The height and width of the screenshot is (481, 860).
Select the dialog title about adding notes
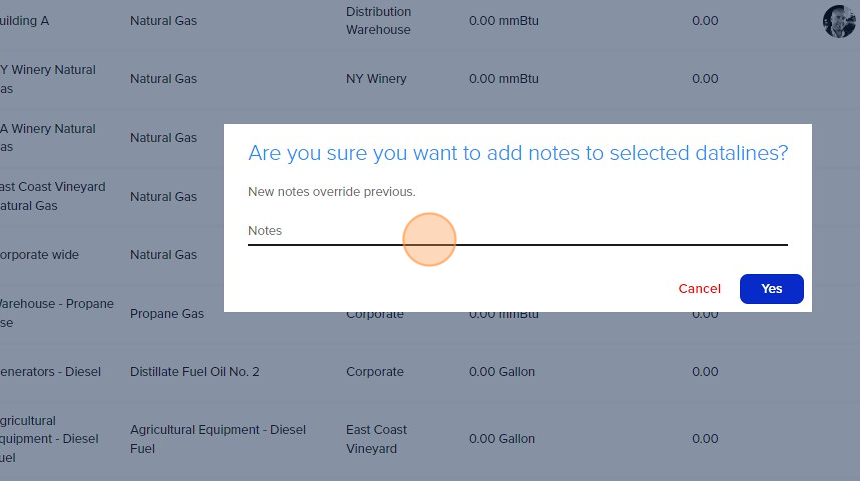click(518, 153)
